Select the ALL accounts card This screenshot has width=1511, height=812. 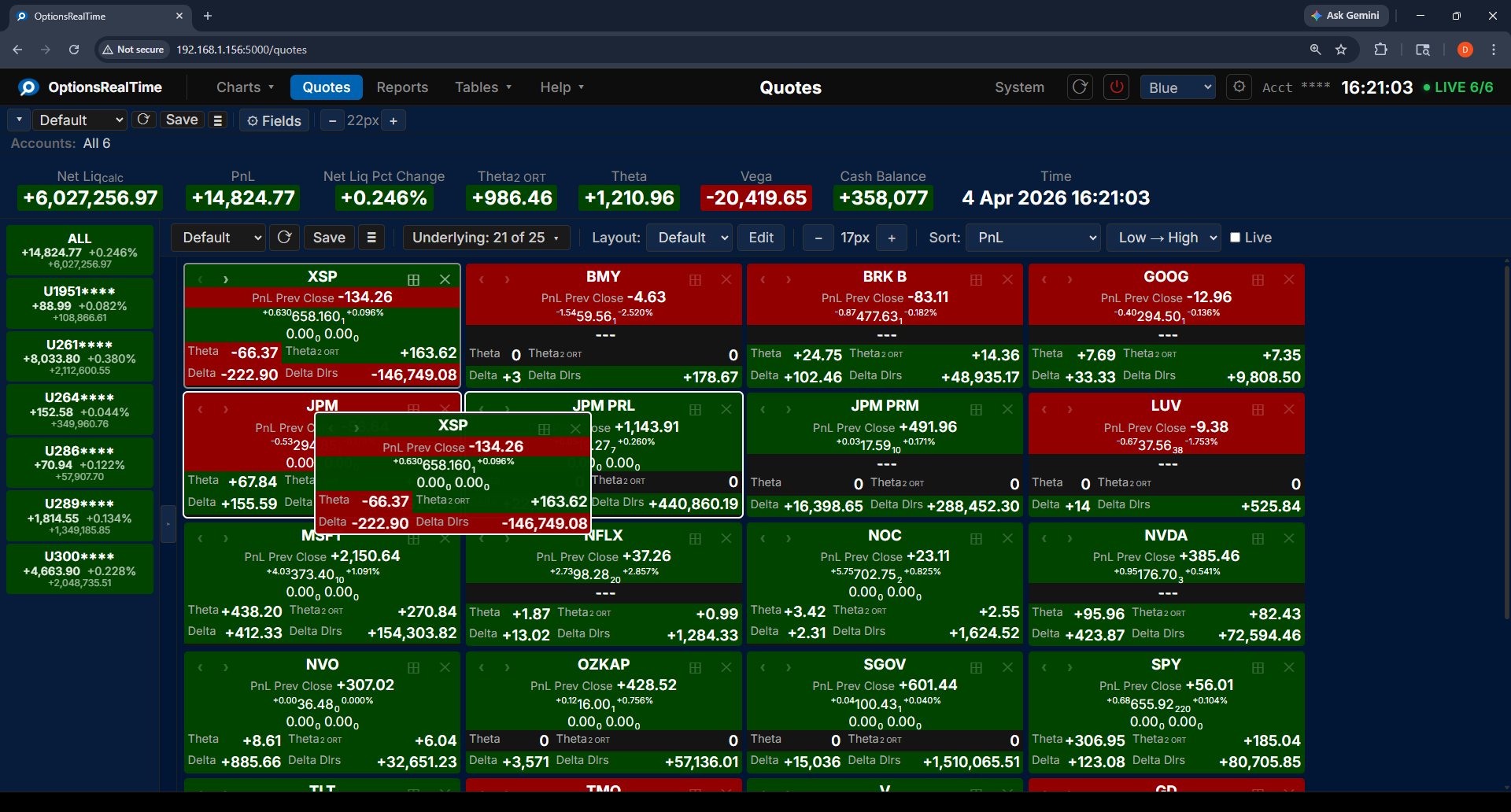(79, 250)
